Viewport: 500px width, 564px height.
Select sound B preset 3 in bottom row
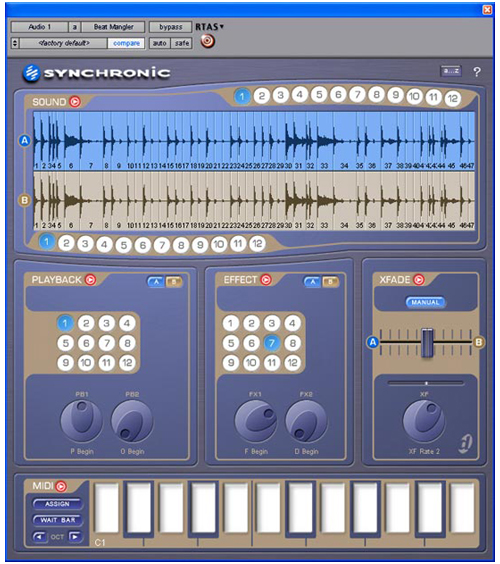(85, 244)
